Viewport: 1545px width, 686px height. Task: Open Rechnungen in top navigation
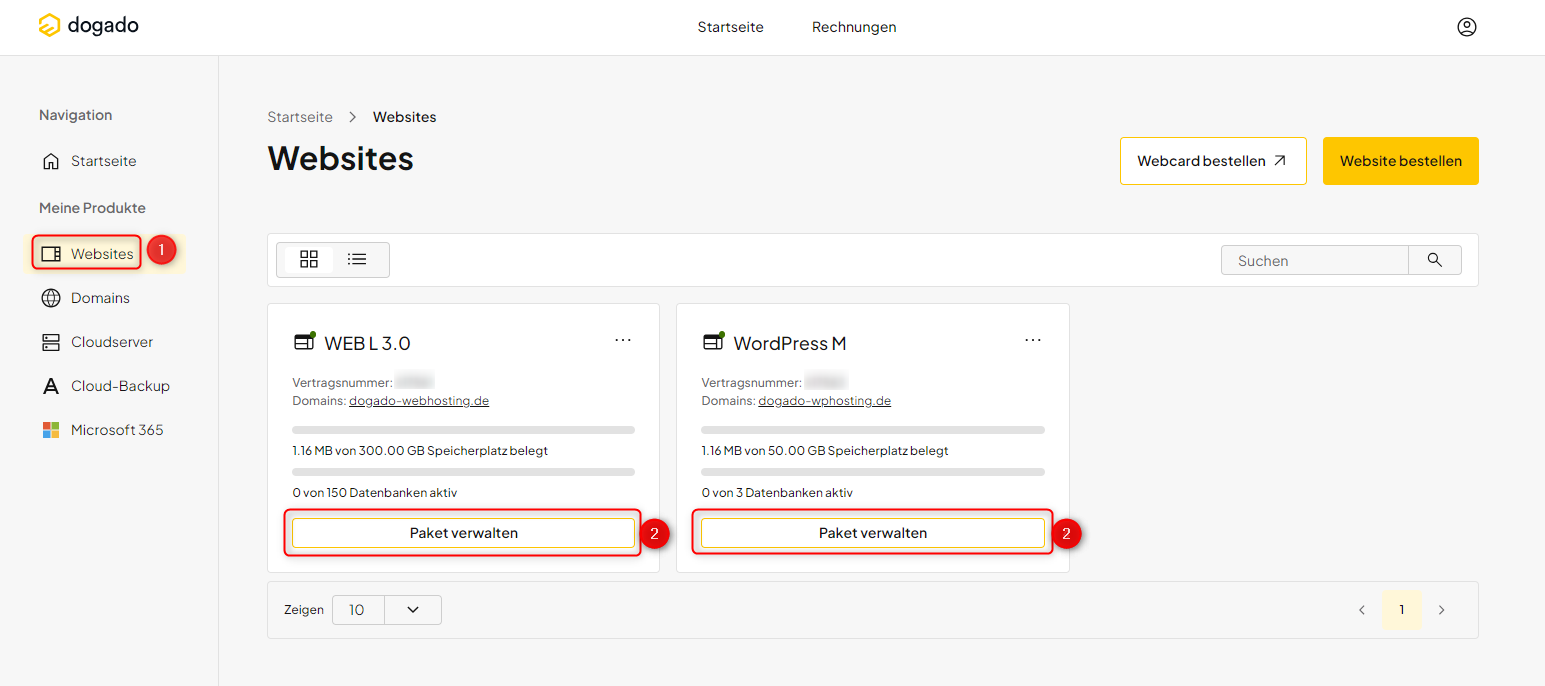854,27
